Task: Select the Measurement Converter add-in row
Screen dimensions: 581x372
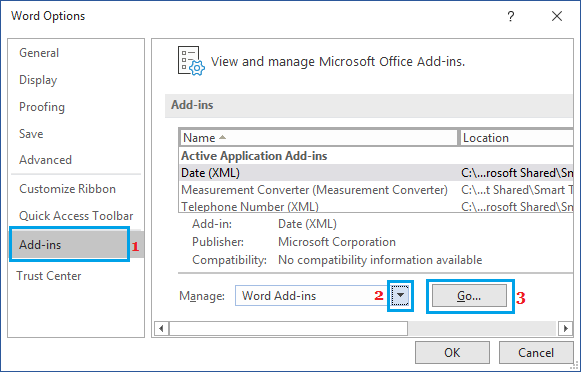Action: pos(376,190)
